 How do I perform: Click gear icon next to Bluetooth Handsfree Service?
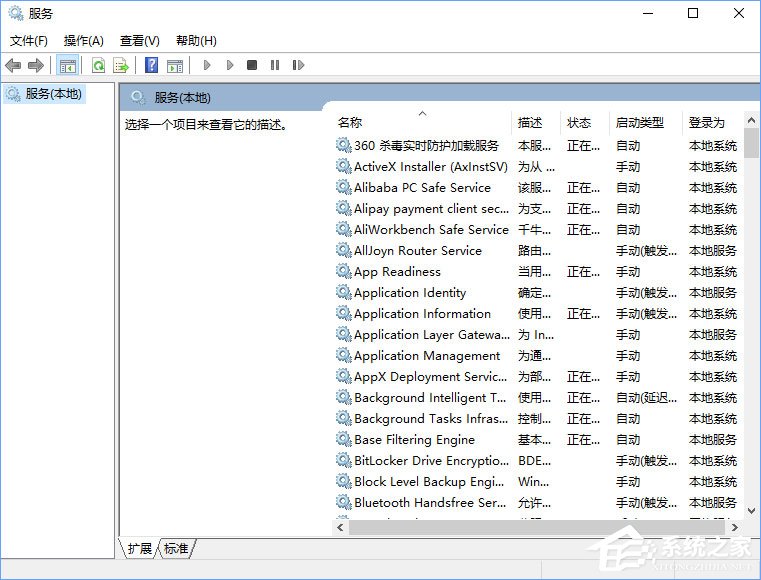344,502
